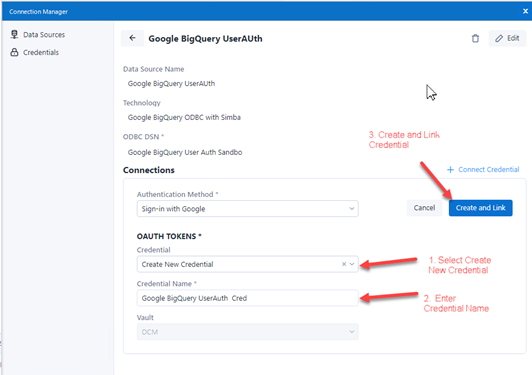The height and width of the screenshot is (375, 532).
Task: Close the Connection Manager window
Action: pos(525,11)
